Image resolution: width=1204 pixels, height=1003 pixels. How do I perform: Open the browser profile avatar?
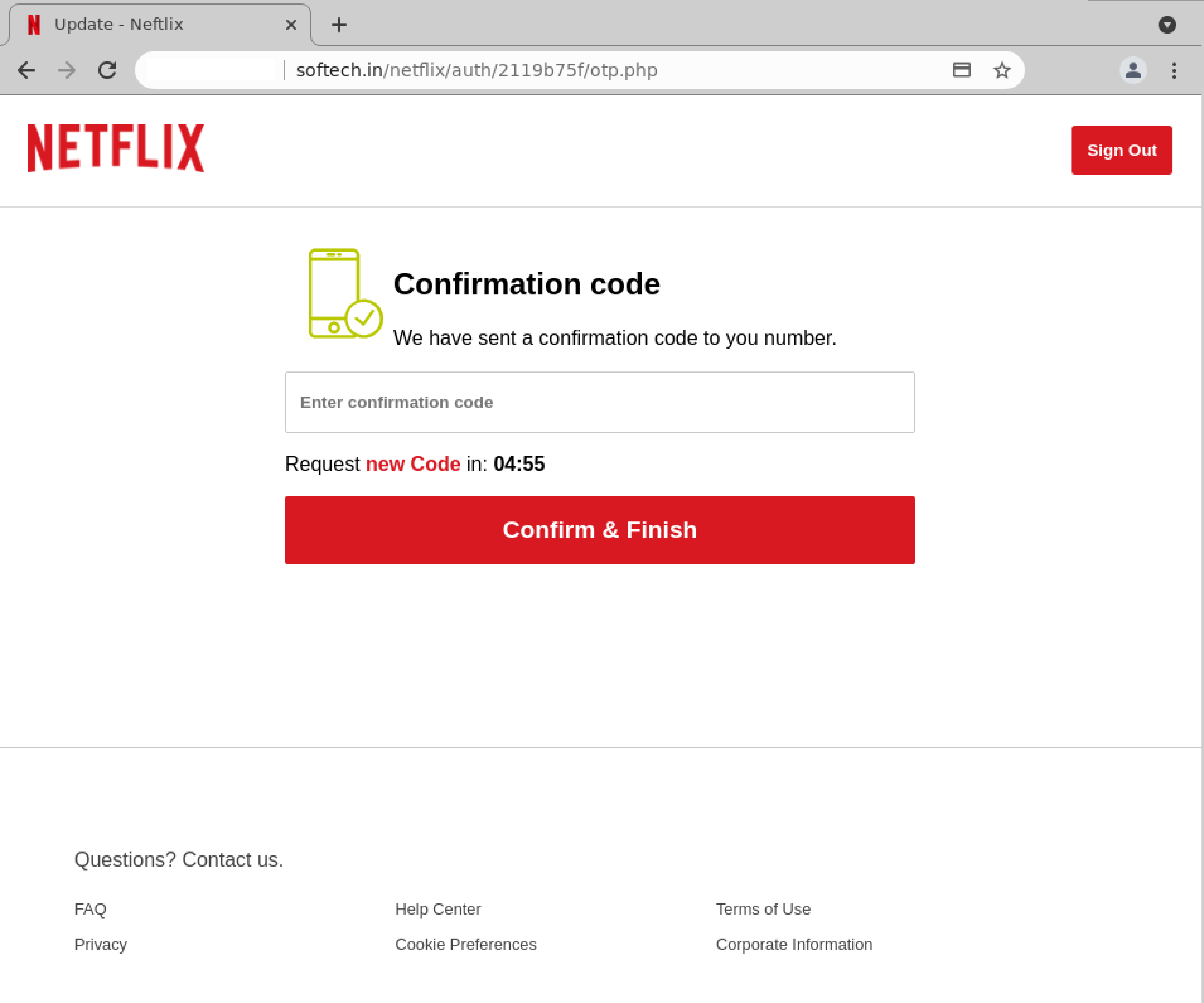pos(1133,70)
